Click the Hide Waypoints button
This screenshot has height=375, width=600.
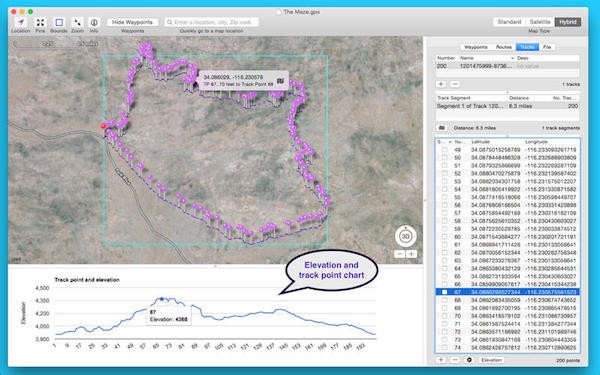132,22
